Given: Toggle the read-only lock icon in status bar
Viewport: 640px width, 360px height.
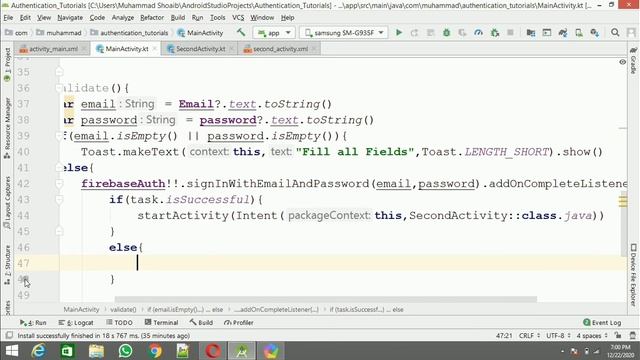Looking at the screenshot, I should tap(618, 336).
